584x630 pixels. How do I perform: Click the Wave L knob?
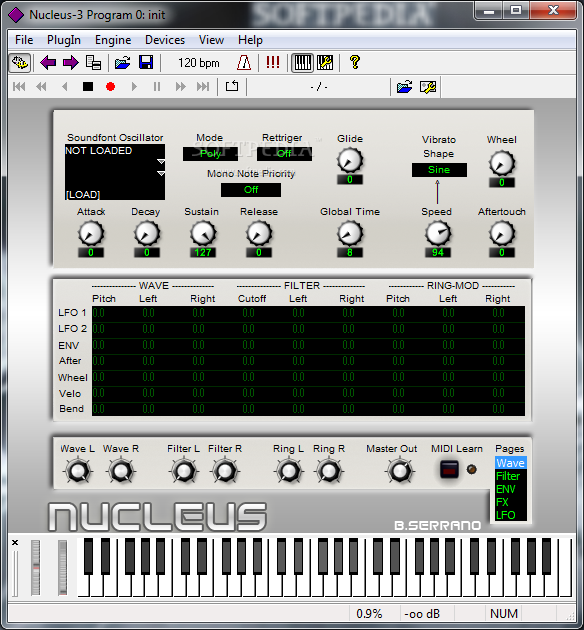click(78, 470)
